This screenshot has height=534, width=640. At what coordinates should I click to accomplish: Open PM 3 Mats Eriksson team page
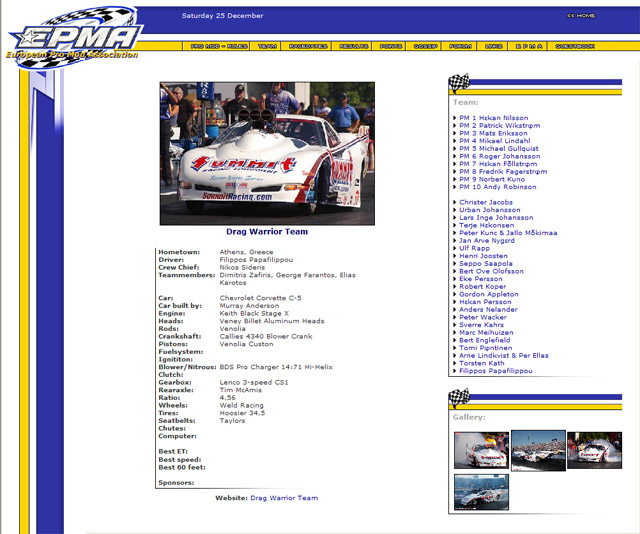493,133
